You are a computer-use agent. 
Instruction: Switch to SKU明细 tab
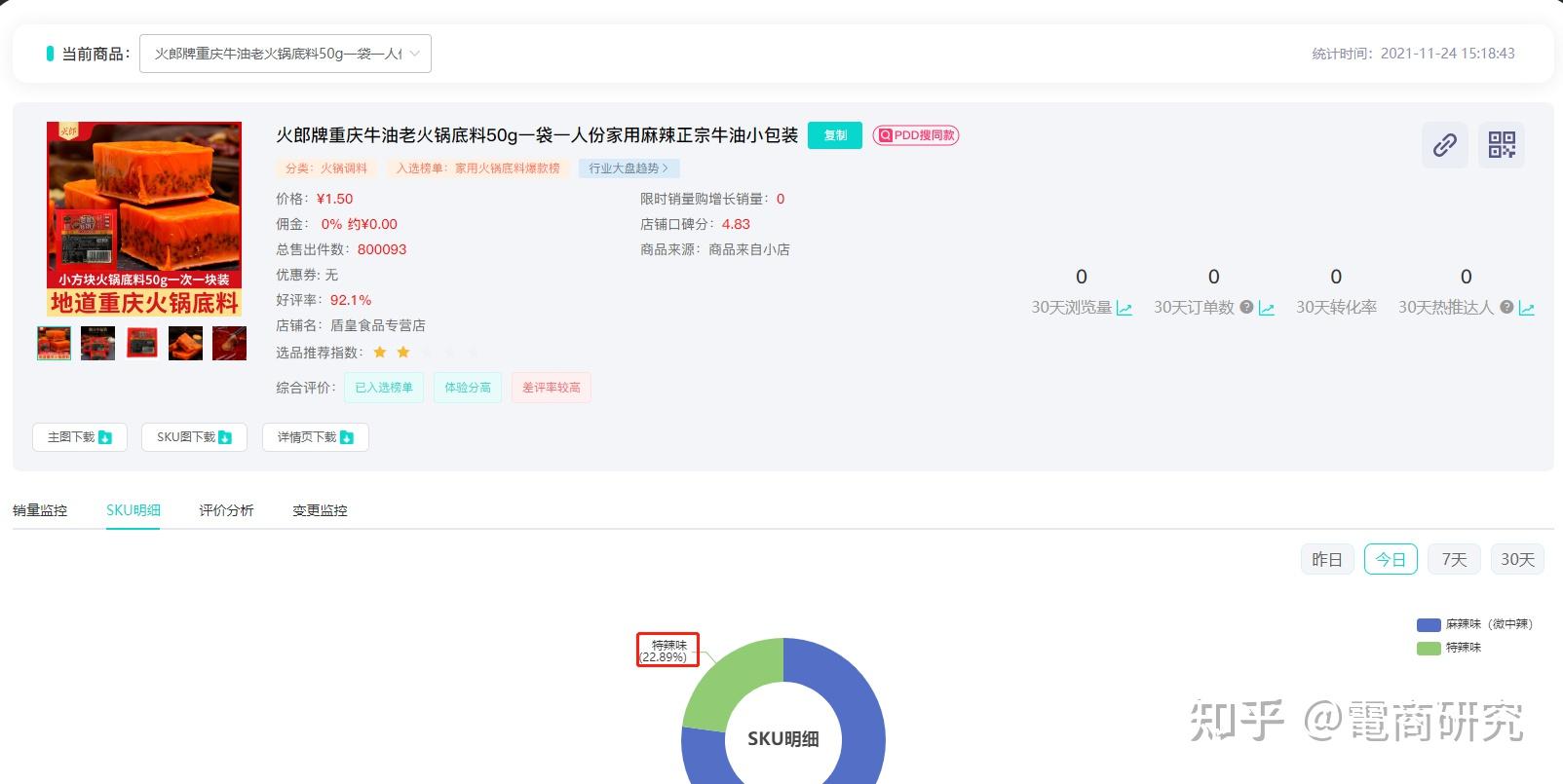133,510
